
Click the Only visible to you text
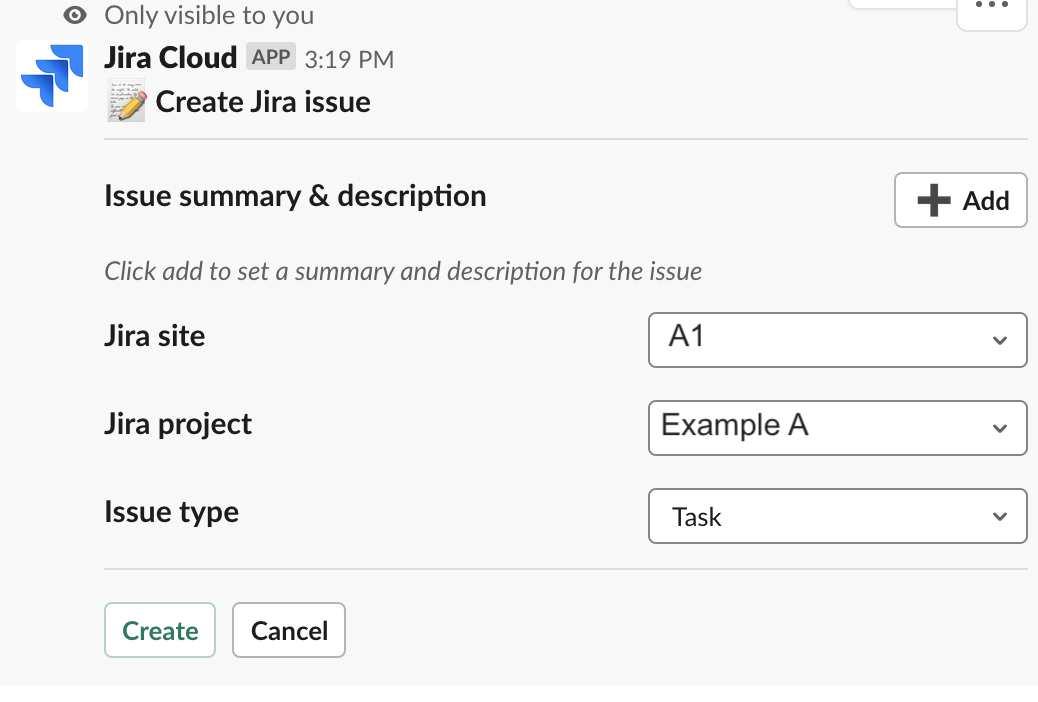coord(209,15)
